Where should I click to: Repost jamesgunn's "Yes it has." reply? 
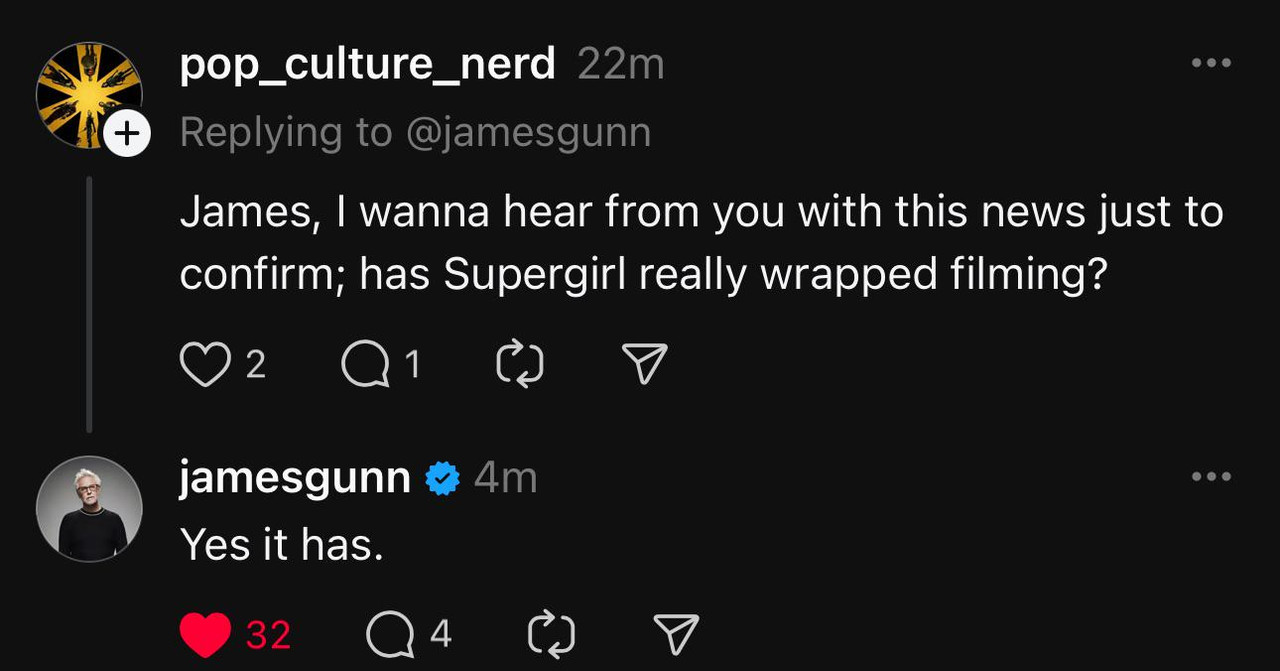tap(550, 634)
